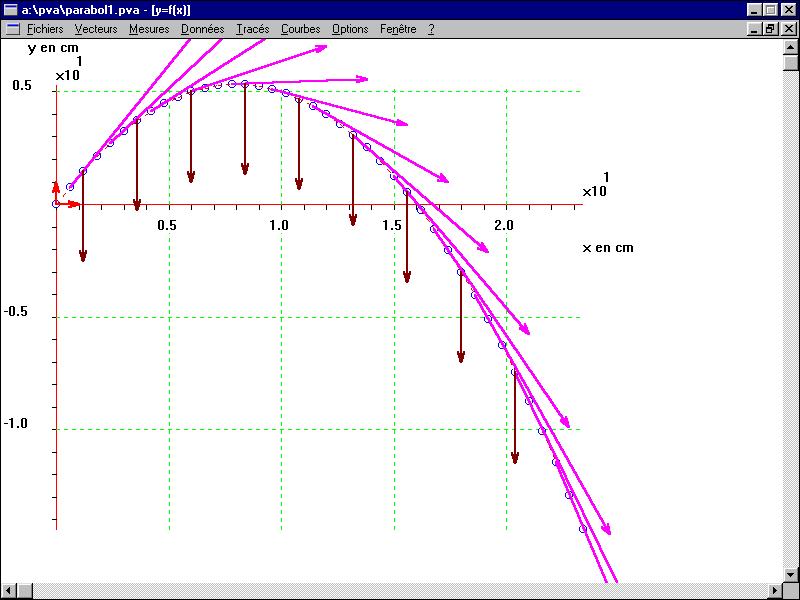The height and width of the screenshot is (600, 800).
Task: Click the x-axis tick label 2.0
Action: (504, 225)
